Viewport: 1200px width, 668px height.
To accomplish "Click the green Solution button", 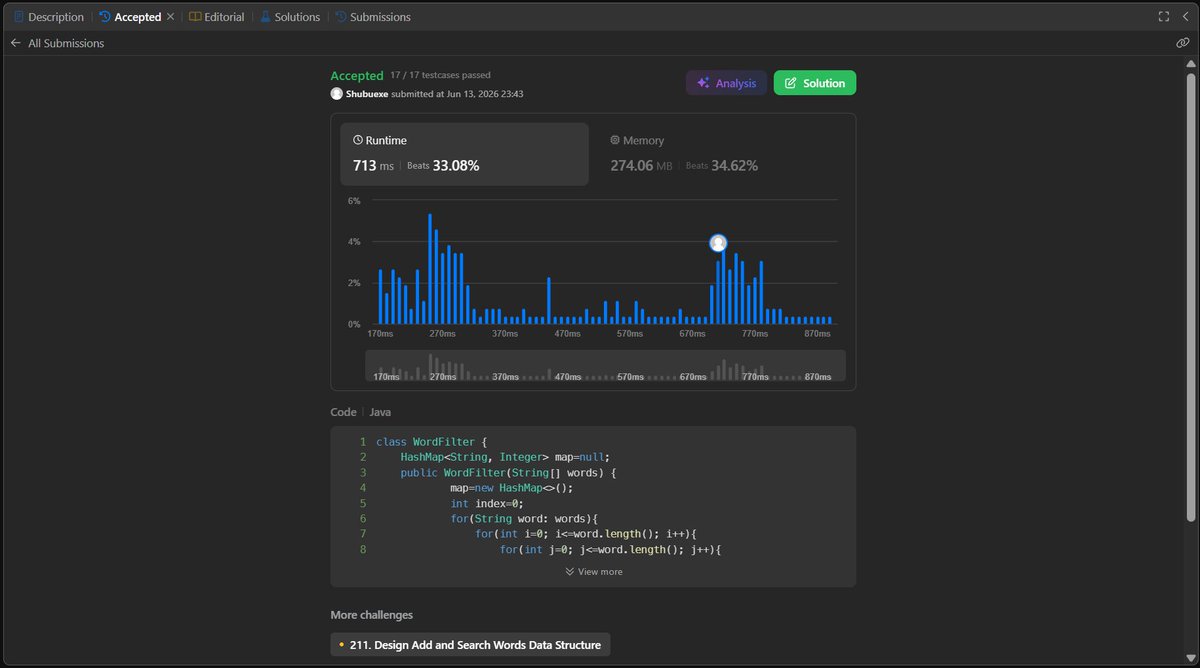I will click(815, 83).
